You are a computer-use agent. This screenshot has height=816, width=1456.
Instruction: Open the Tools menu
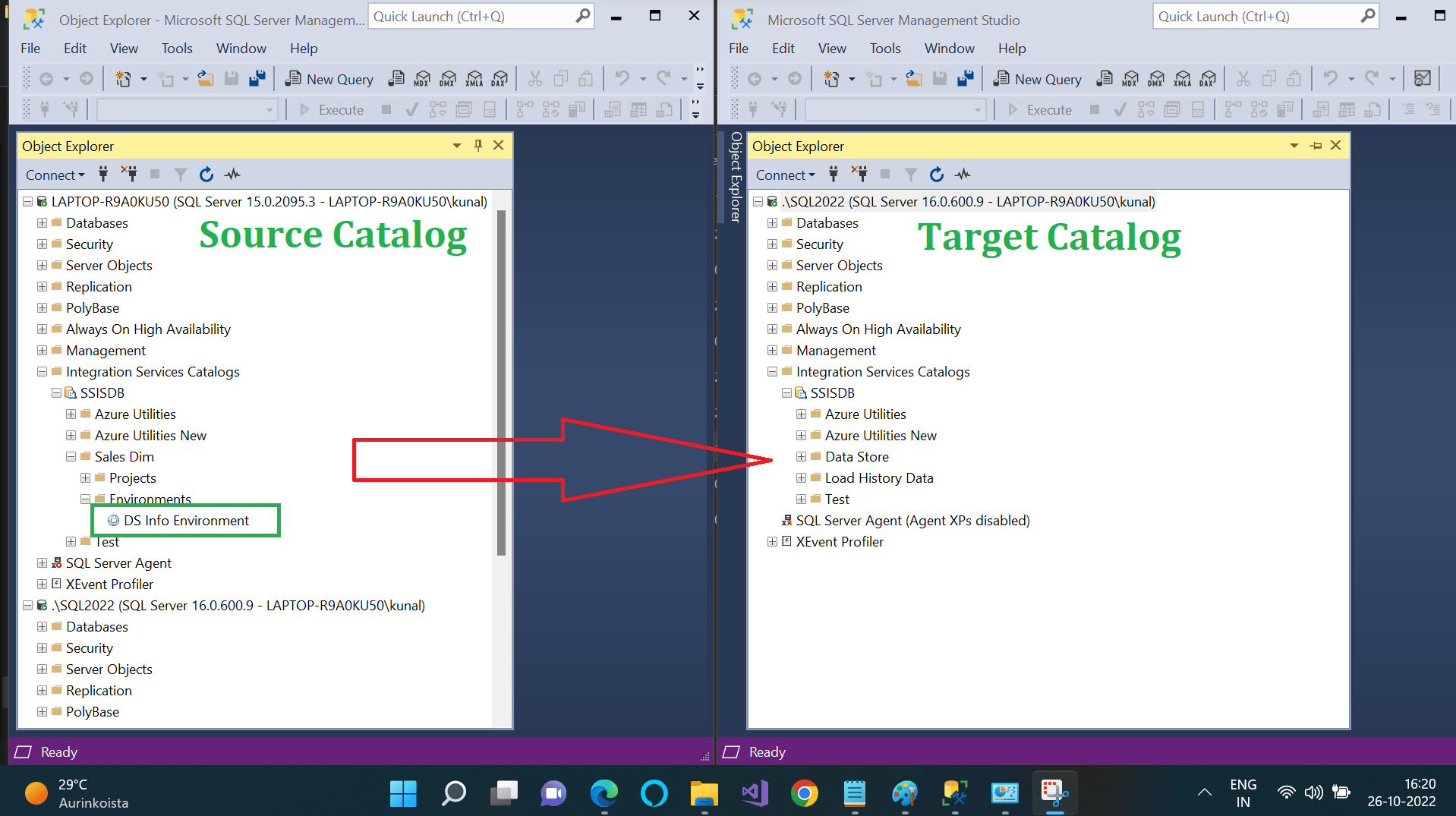coord(177,48)
